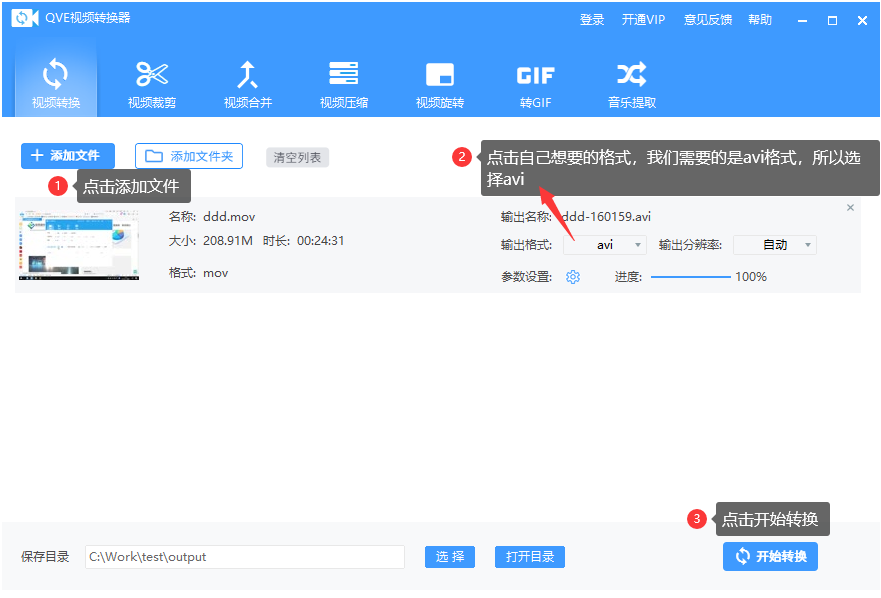
Task: Minimize the QVE converter window
Action: point(802,21)
